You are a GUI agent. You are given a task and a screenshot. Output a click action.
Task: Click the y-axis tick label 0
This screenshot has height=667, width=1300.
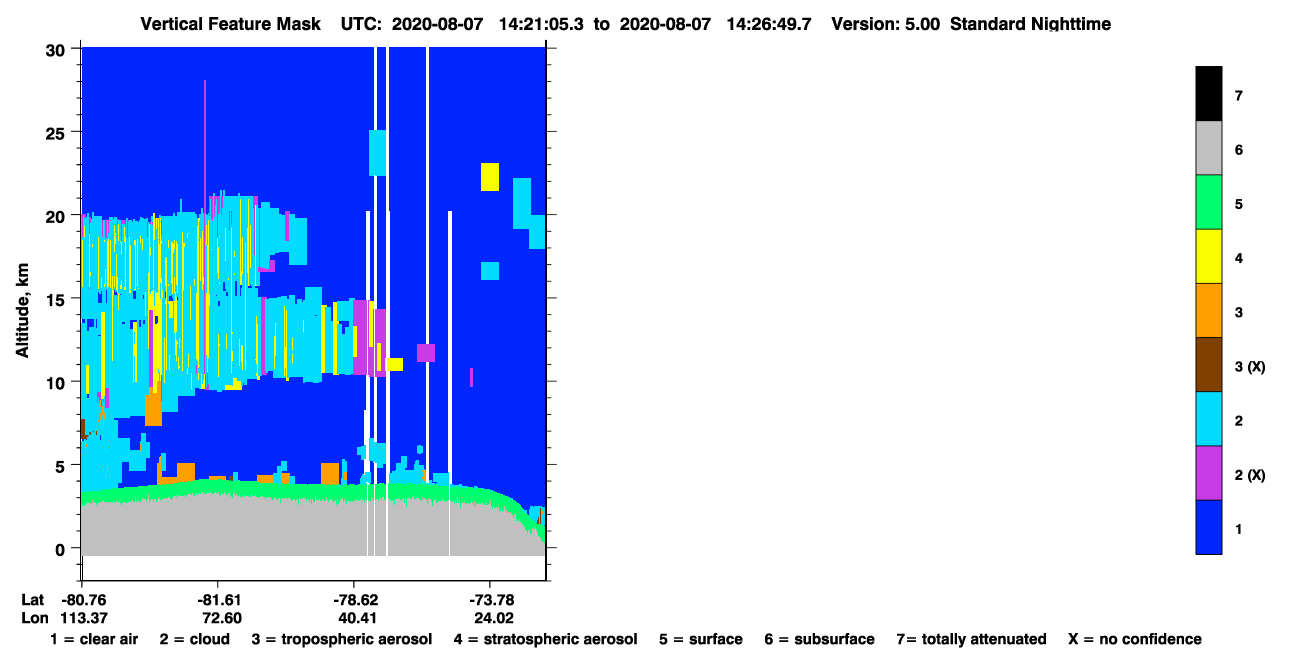(x=62, y=548)
